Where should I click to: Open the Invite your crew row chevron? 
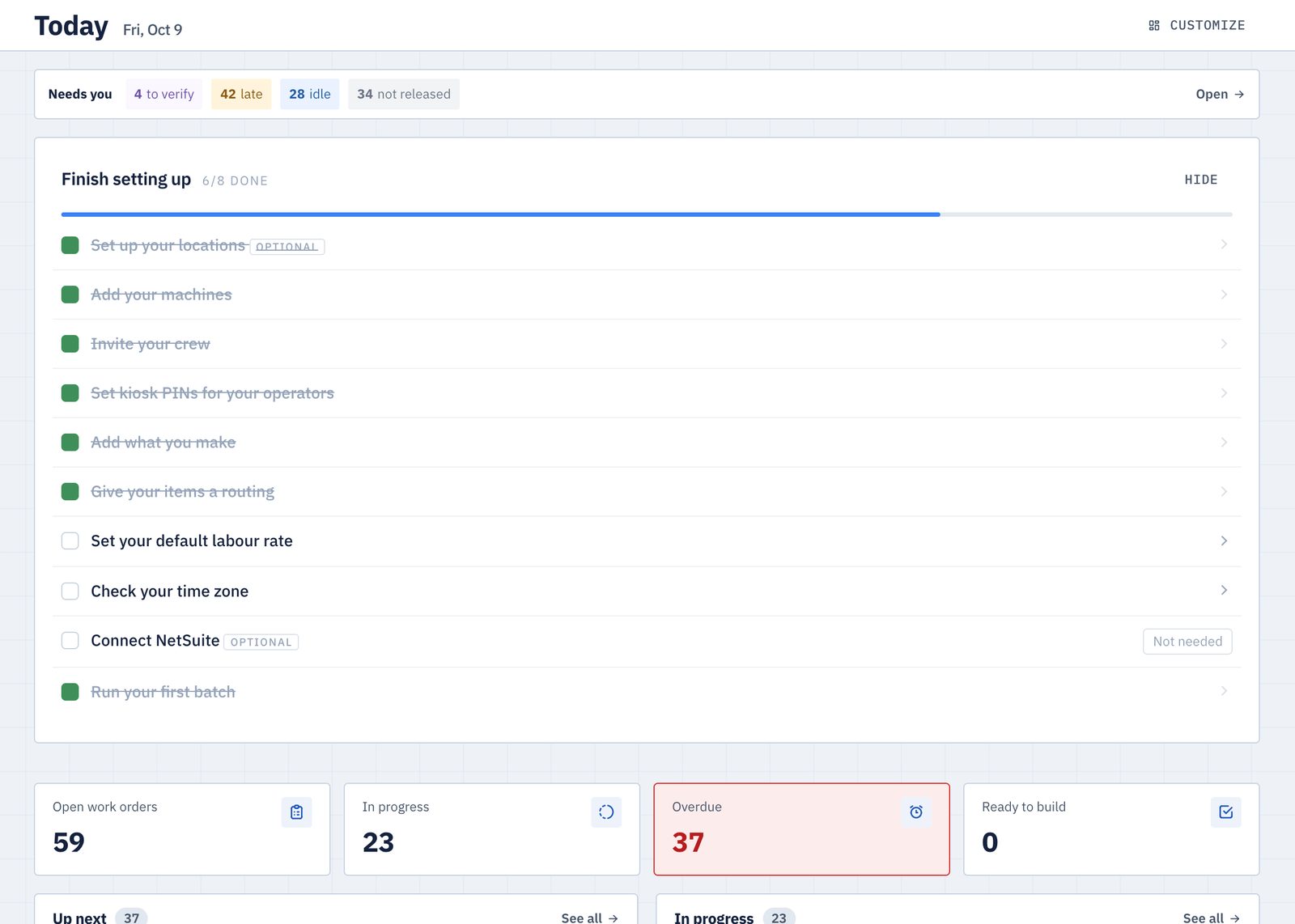[1224, 344]
